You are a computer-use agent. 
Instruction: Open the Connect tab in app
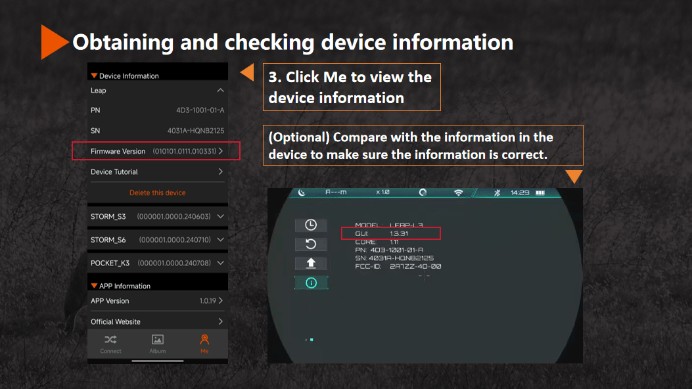tap(110, 344)
